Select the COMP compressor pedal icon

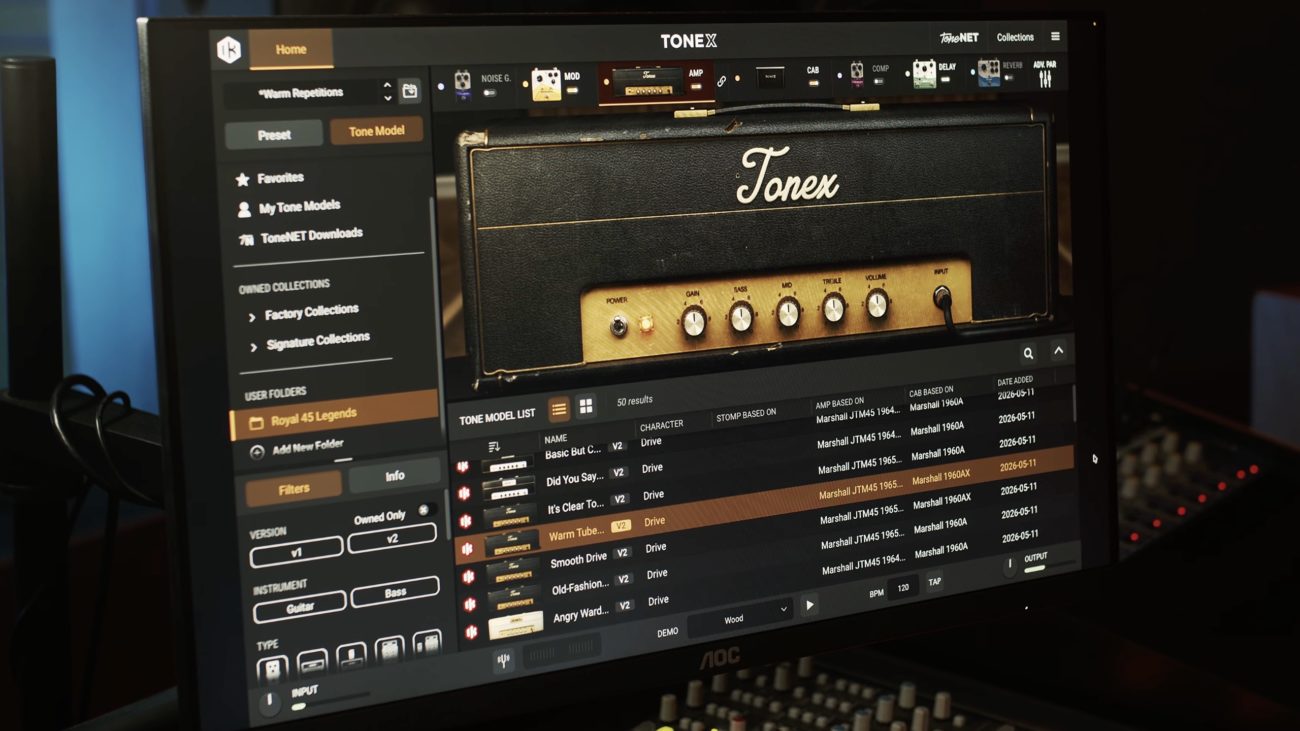pyautogui.click(x=857, y=73)
